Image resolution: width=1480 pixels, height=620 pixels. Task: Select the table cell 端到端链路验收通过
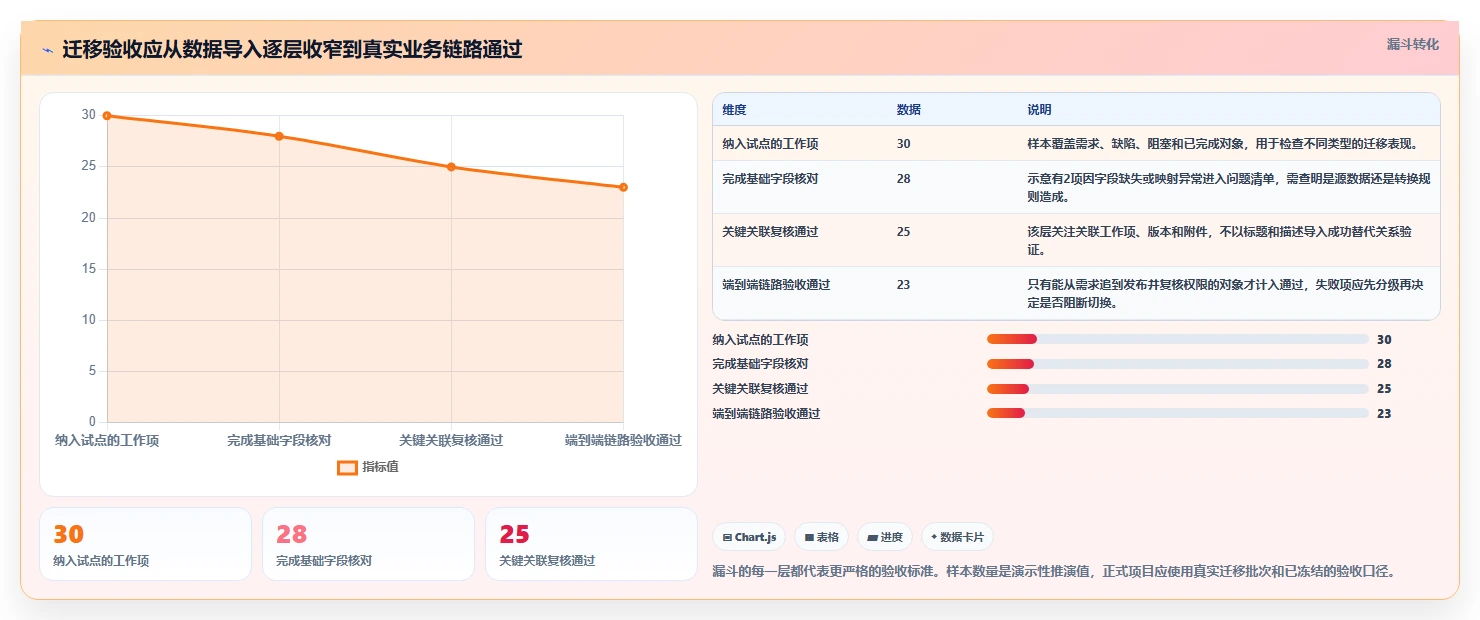(776, 285)
